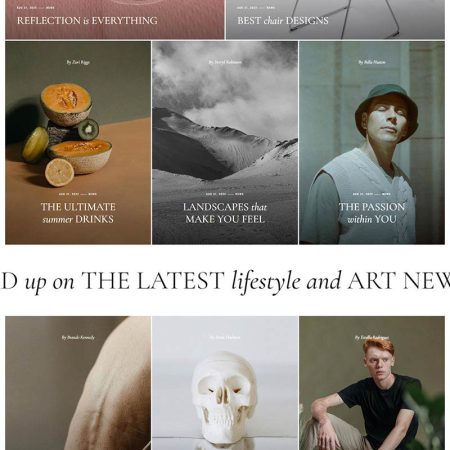The height and width of the screenshot is (450, 450).
Task: Click the beige fabric close-up card
Action: click(78, 383)
